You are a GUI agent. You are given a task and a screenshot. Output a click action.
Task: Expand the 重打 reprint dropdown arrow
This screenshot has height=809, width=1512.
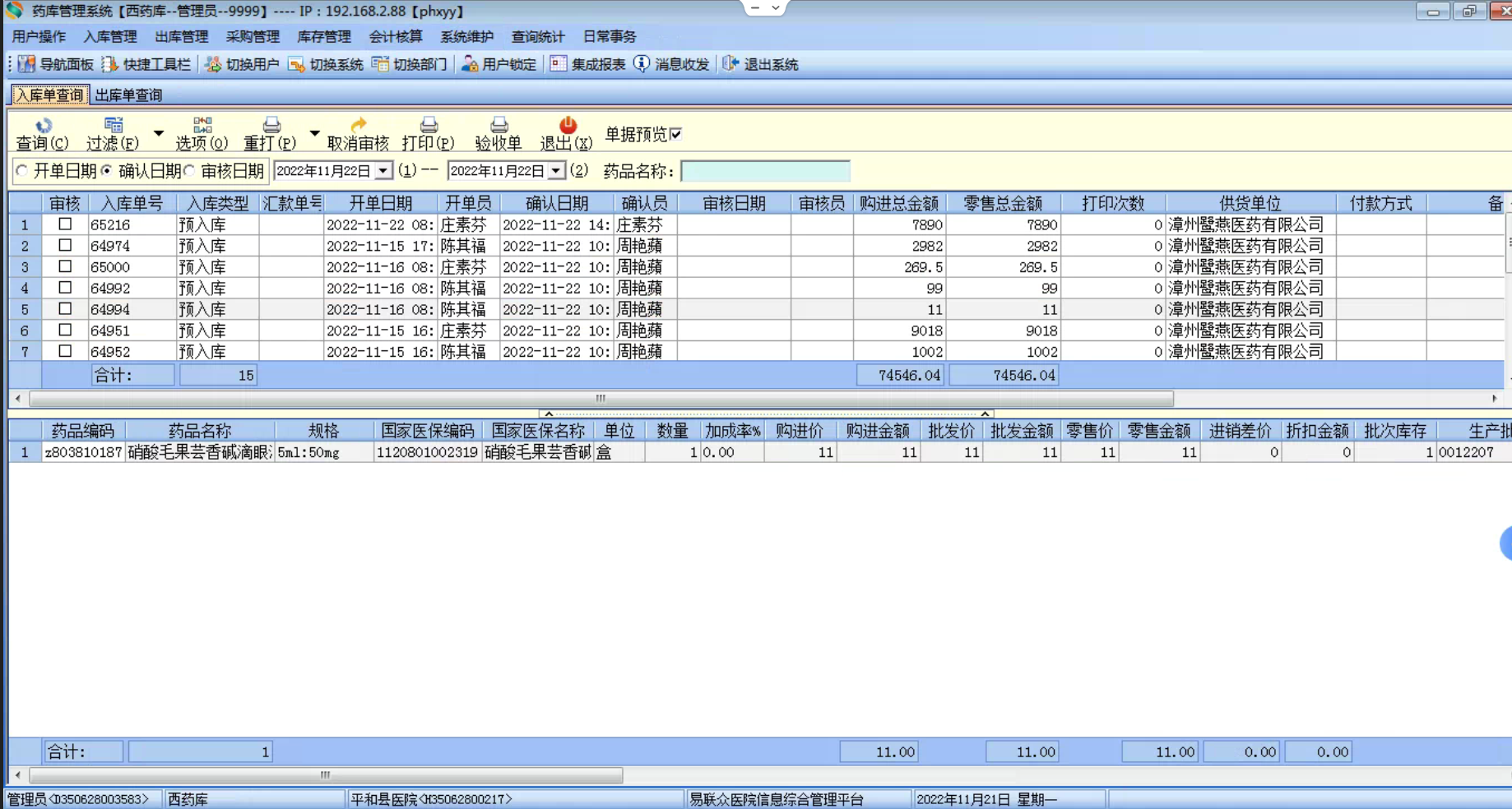[314, 133]
